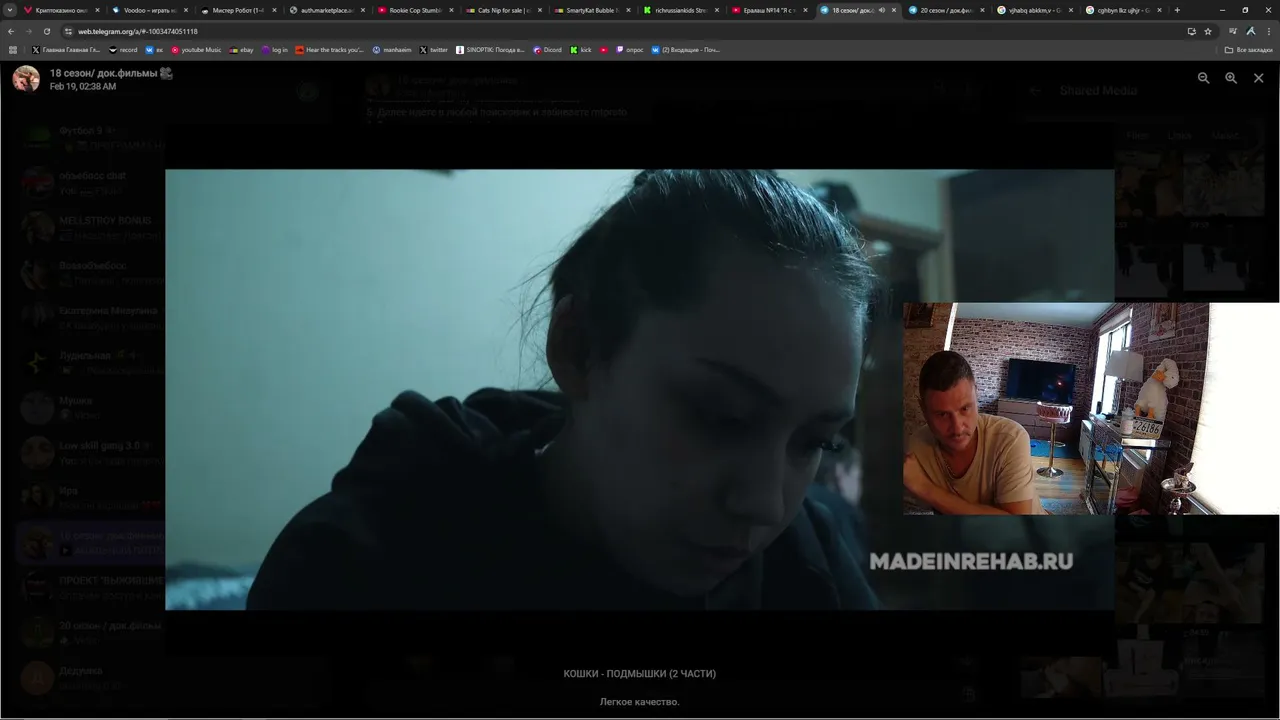1280x720 pixels.
Task: Zoom out of the media viewer
Action: click(x=1203, y=78)
